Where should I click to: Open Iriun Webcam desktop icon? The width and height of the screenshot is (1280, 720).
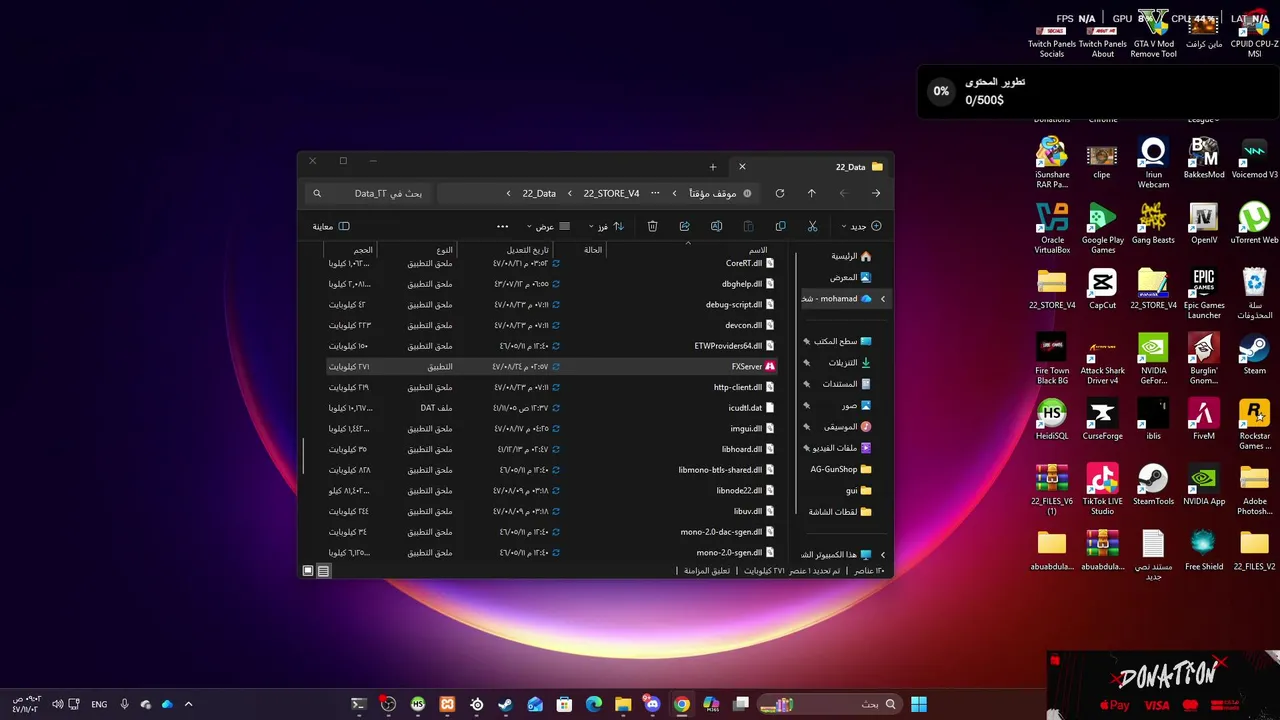(1153, 162)
